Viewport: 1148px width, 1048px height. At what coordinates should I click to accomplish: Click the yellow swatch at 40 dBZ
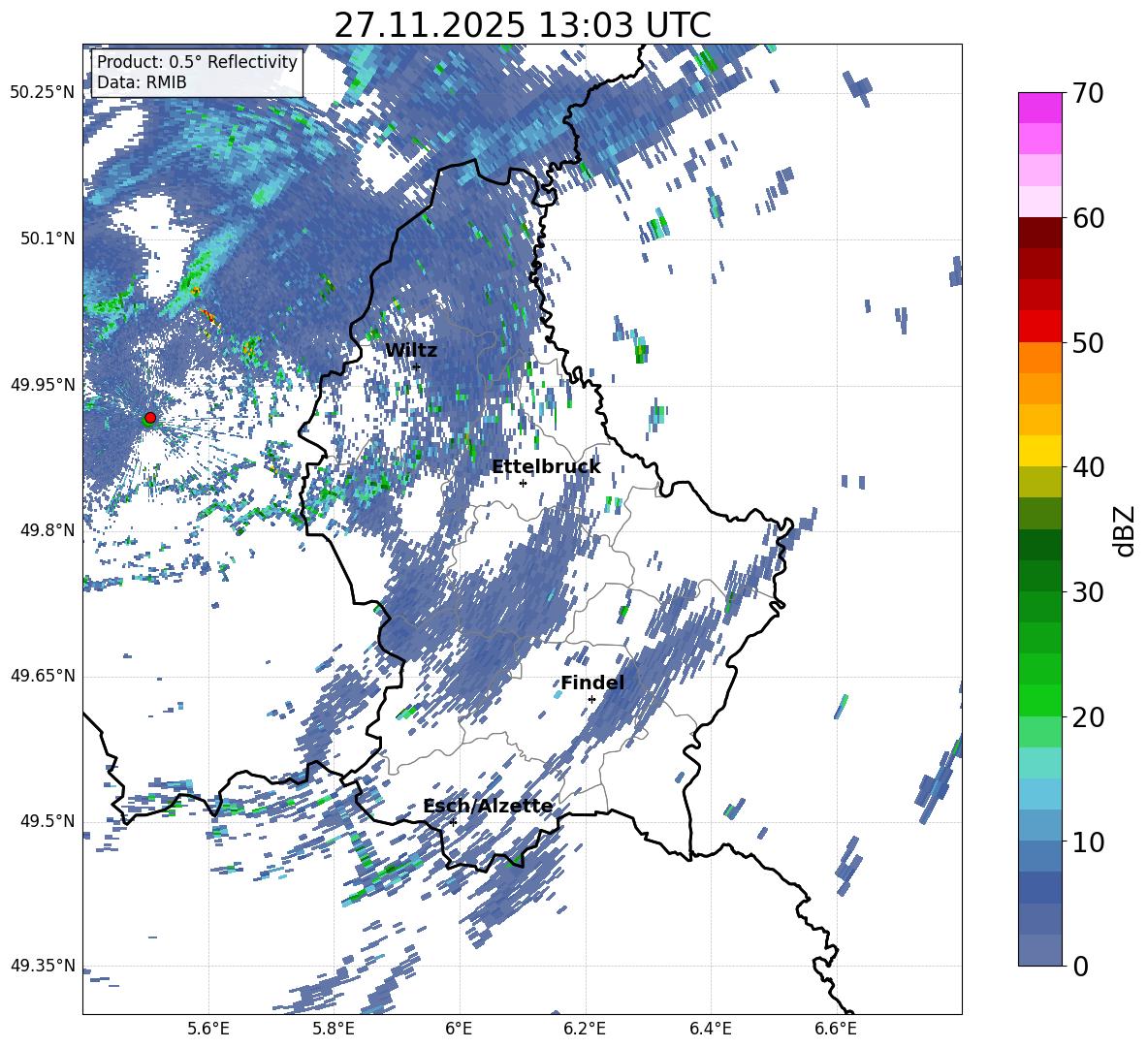pyautogui.click(x=1039, y=451)
